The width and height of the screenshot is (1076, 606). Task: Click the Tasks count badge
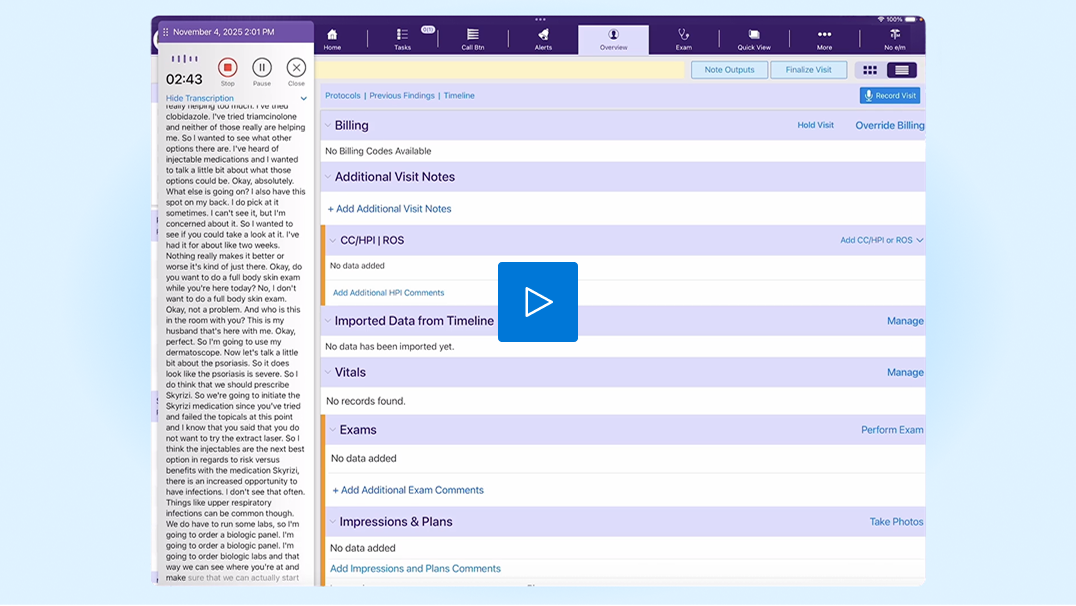(x=428, y=30)
